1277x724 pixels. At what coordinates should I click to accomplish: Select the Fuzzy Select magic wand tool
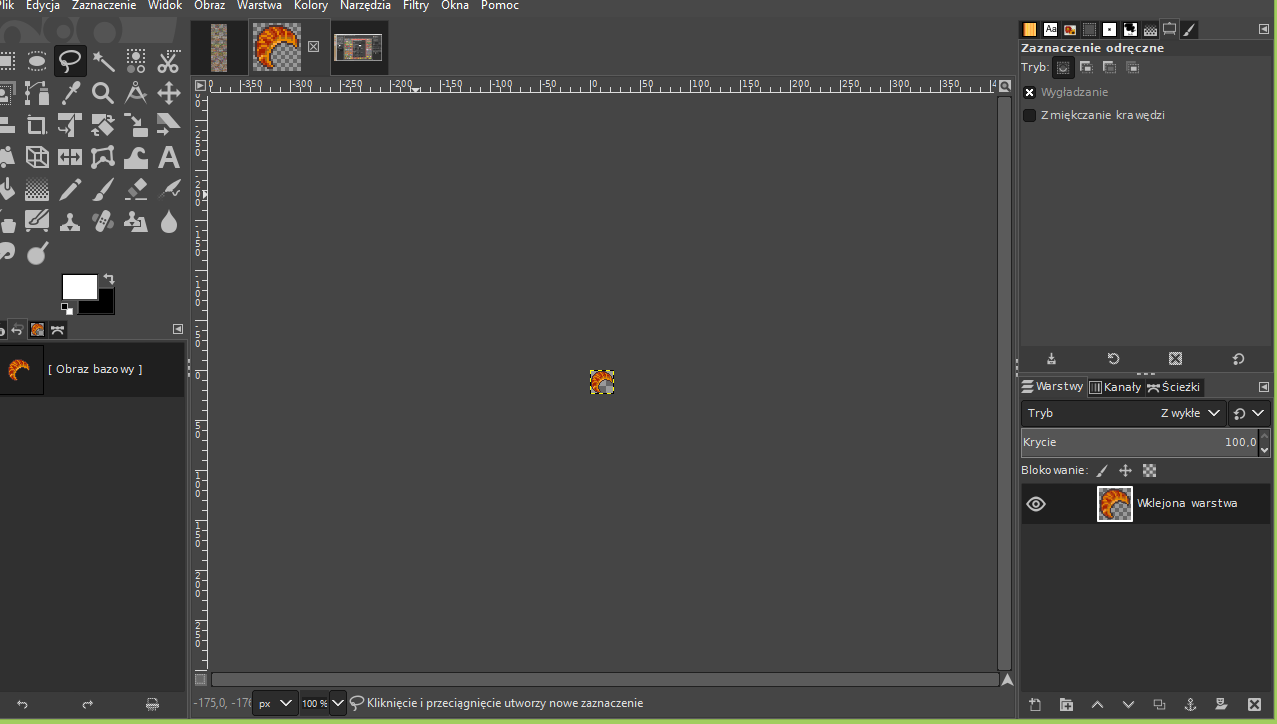103,62
